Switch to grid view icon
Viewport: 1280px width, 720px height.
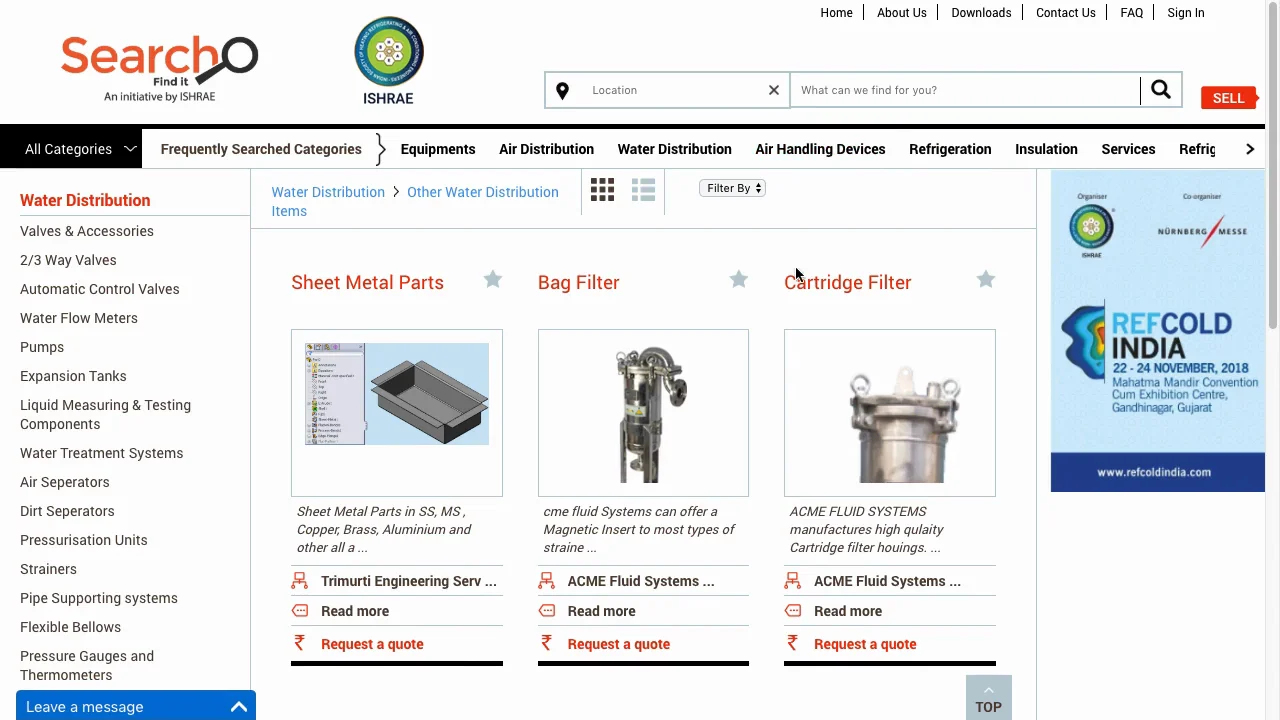[602, 190]
